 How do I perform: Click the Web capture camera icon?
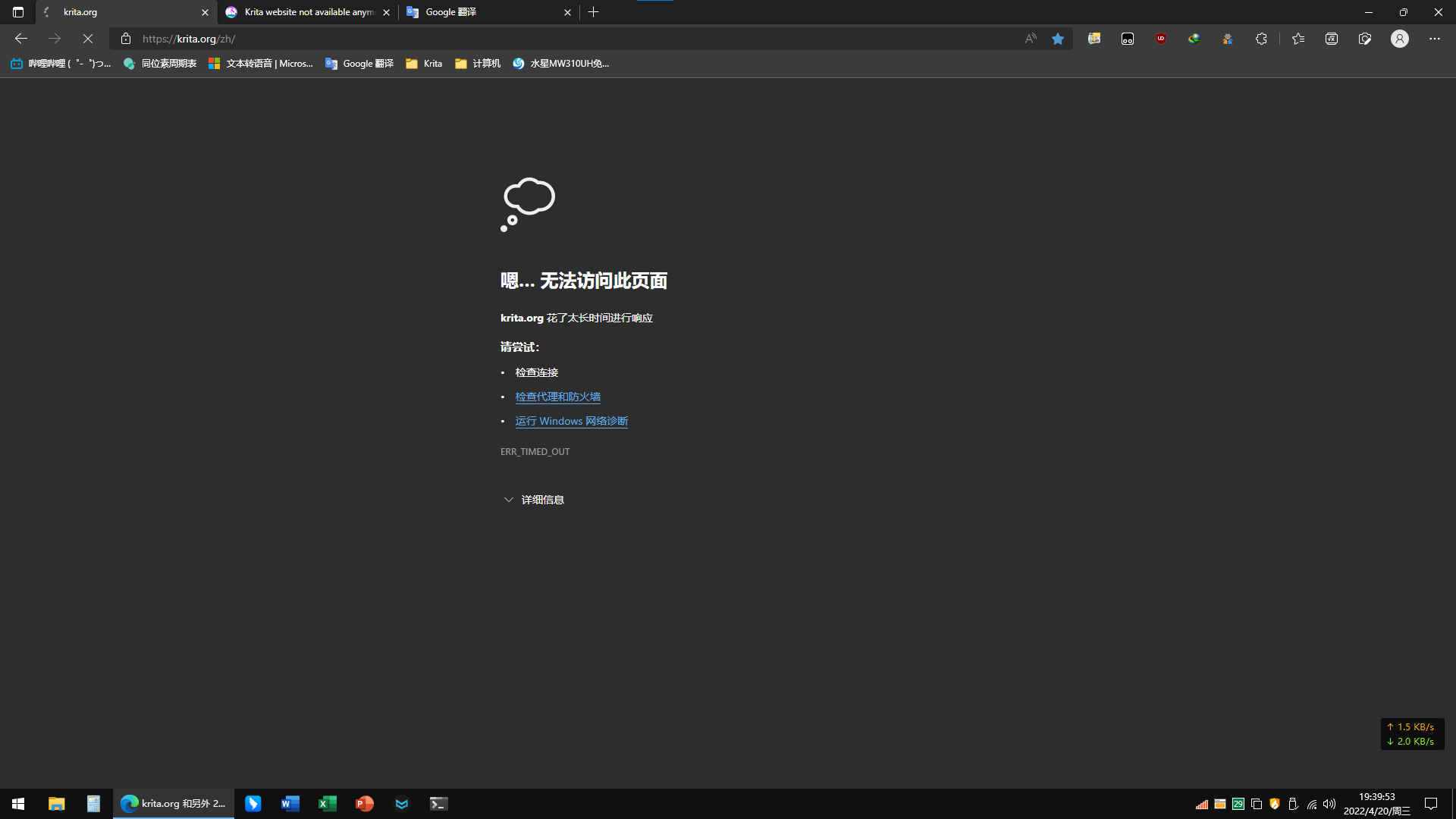coord(1365,39)
